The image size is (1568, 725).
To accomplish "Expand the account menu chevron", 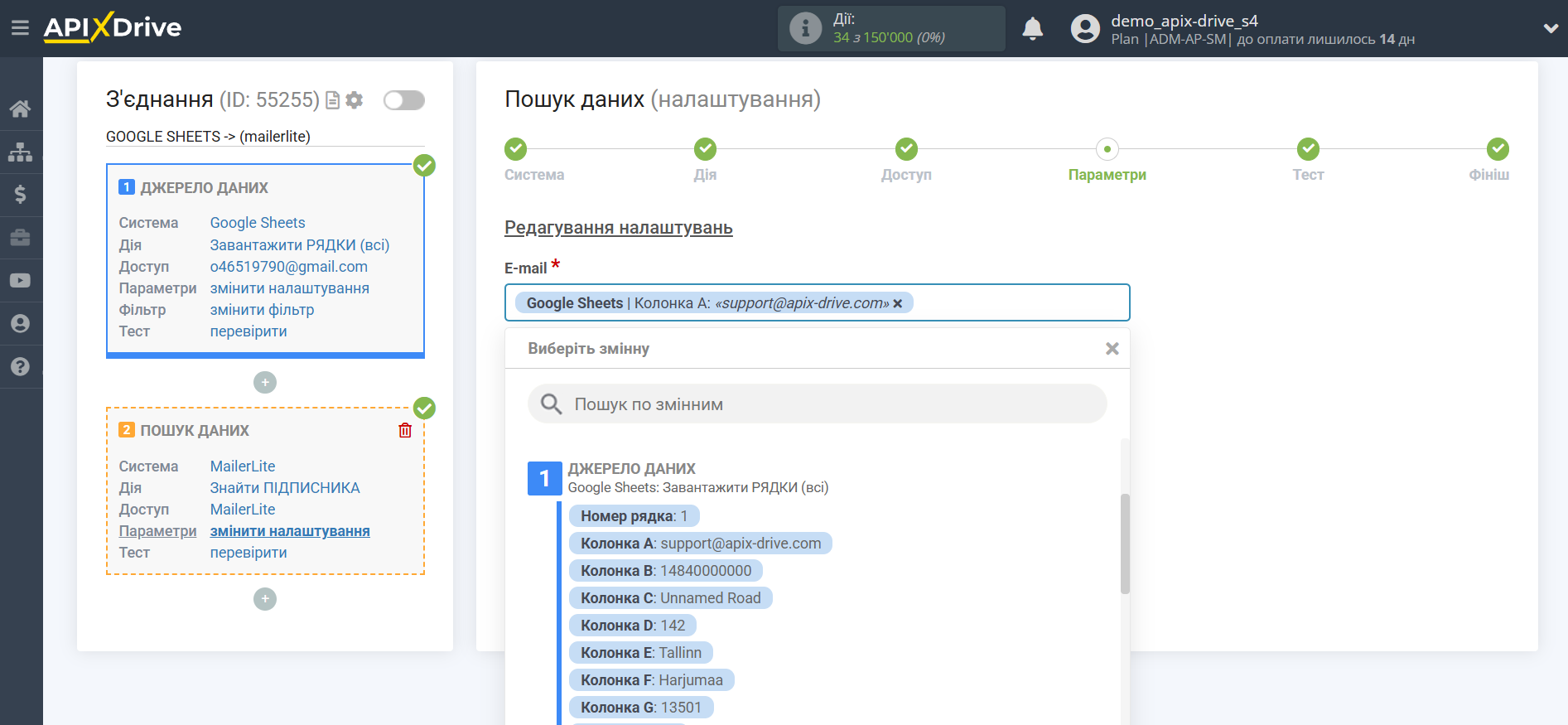I will point(1551,28).
